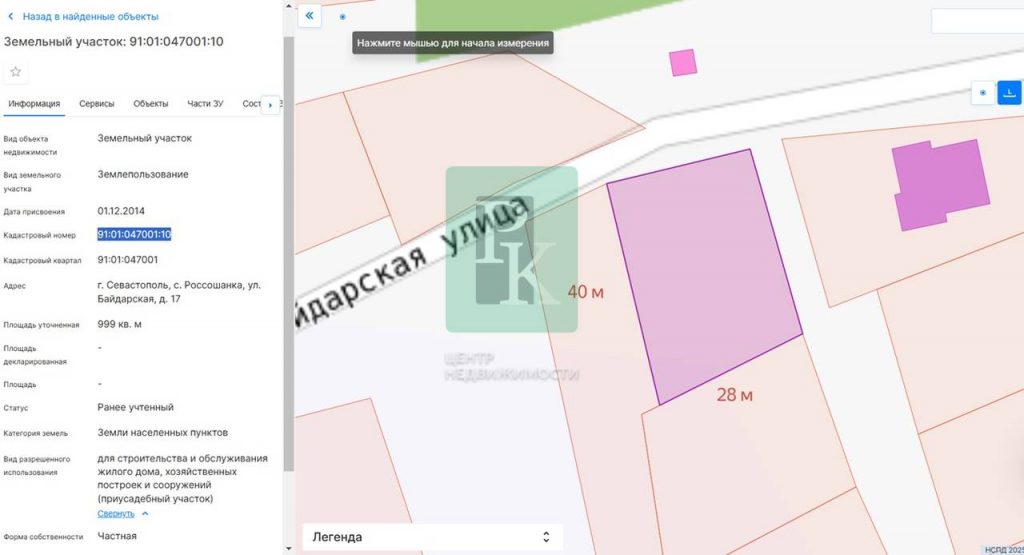Open the Легенда dropdown
Viewport: 1024px width, 555px height.
point(432,537)
